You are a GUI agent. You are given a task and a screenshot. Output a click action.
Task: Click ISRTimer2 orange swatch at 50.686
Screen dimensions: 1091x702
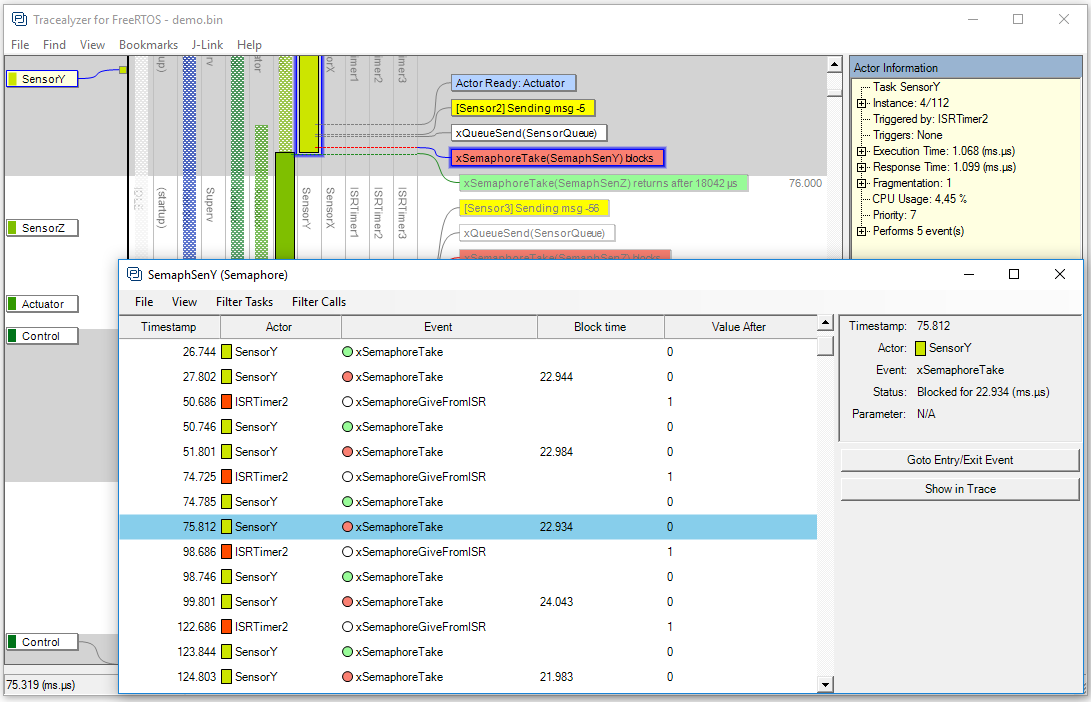(x=226, y=402)
